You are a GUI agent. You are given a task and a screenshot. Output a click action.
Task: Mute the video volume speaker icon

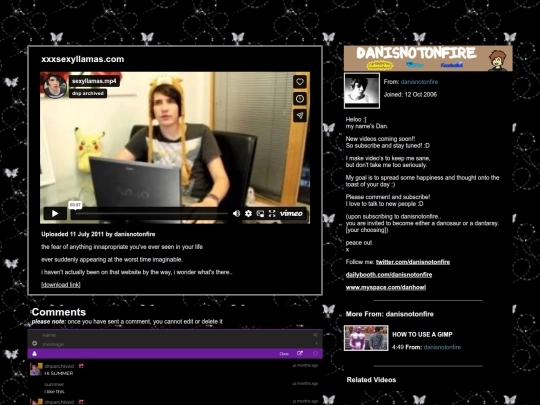236,214
